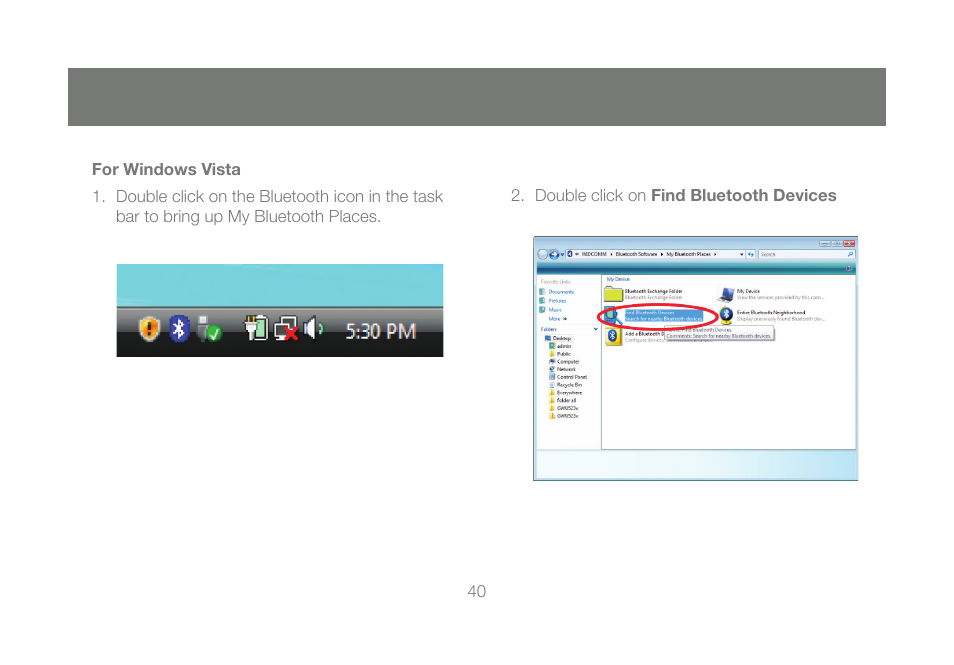Click the Find Bluetooth Devices label text
This screenshot has width=954, height=665.
click(650, 313)
